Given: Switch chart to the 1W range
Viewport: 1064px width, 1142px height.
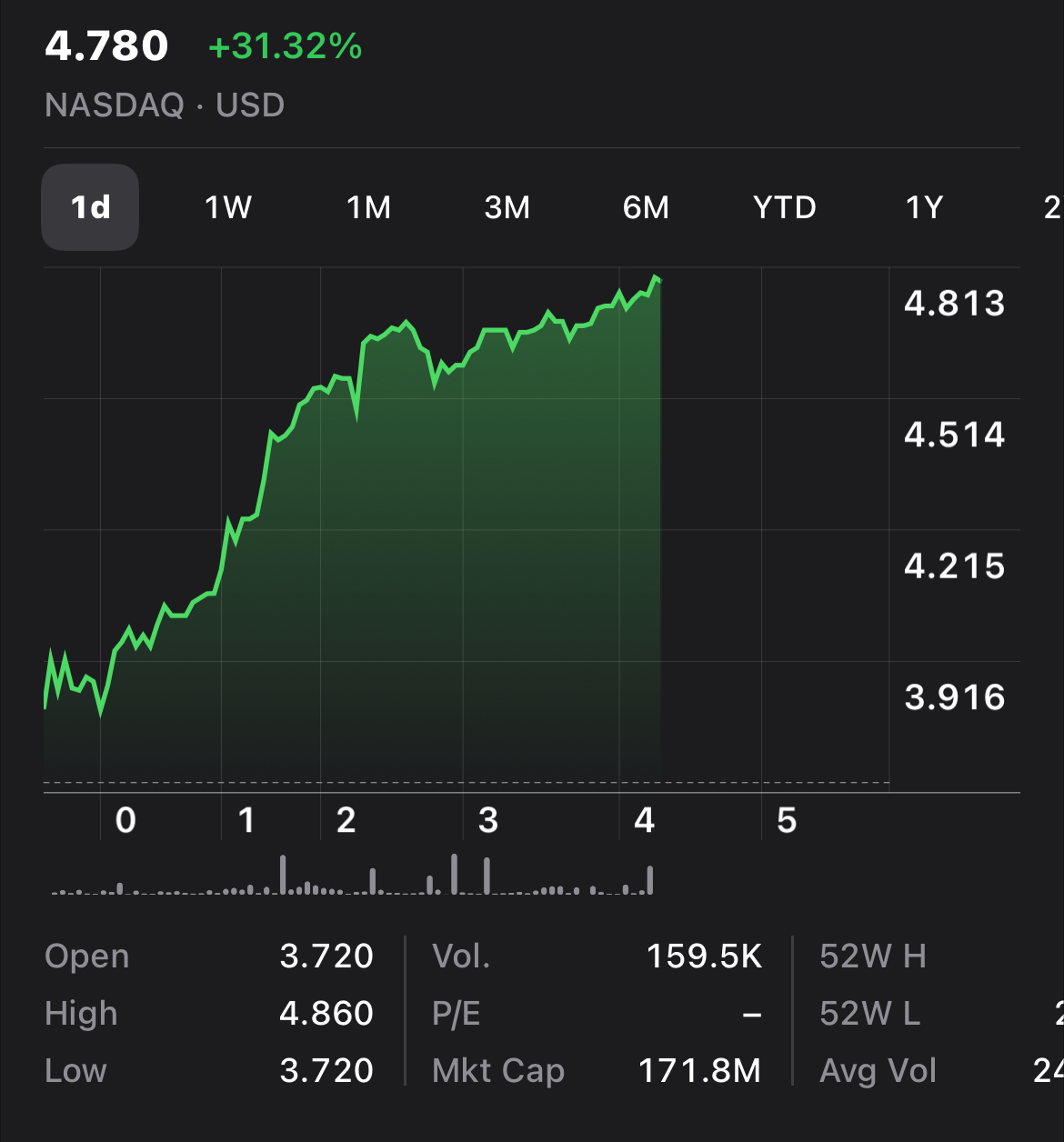Looking at the screenshot, I should click(228, 207).
